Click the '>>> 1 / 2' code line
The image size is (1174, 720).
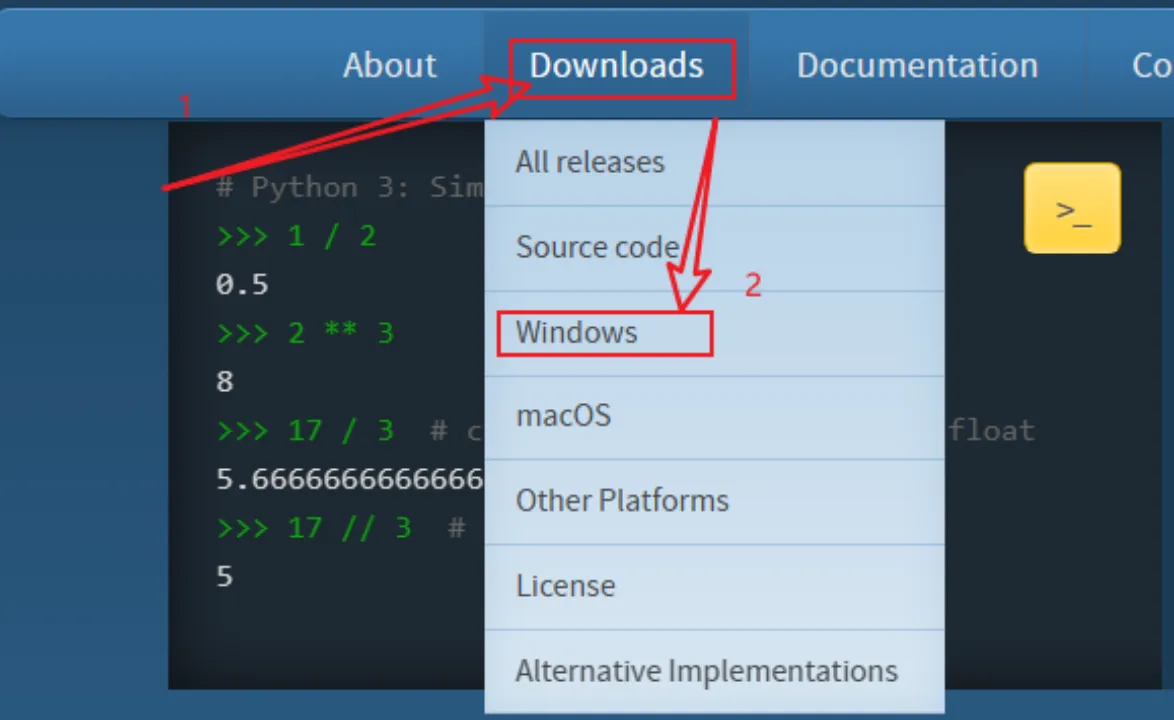click(296, 236)
